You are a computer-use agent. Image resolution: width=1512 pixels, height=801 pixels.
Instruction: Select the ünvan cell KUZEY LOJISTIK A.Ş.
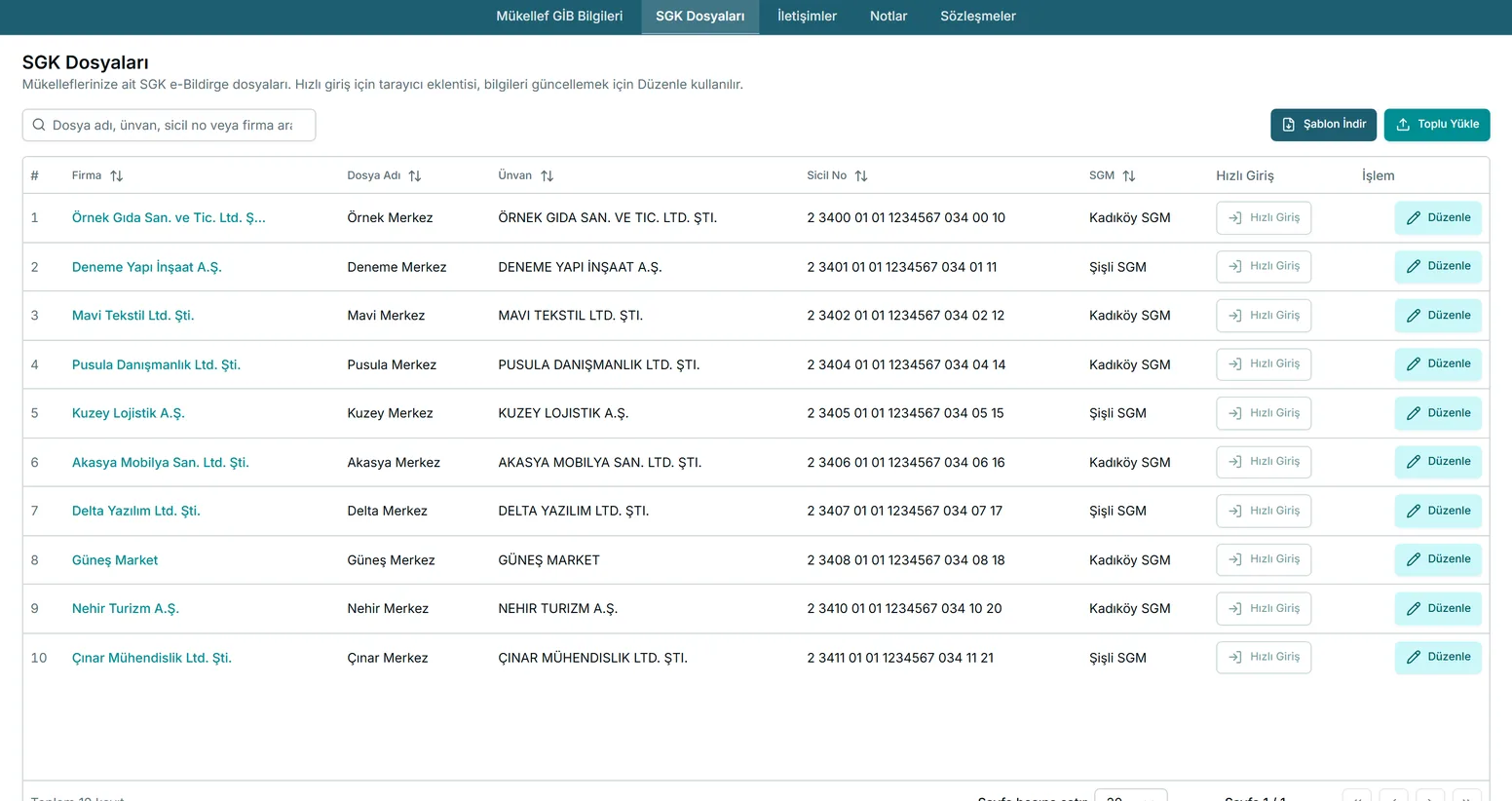(563, 413)
